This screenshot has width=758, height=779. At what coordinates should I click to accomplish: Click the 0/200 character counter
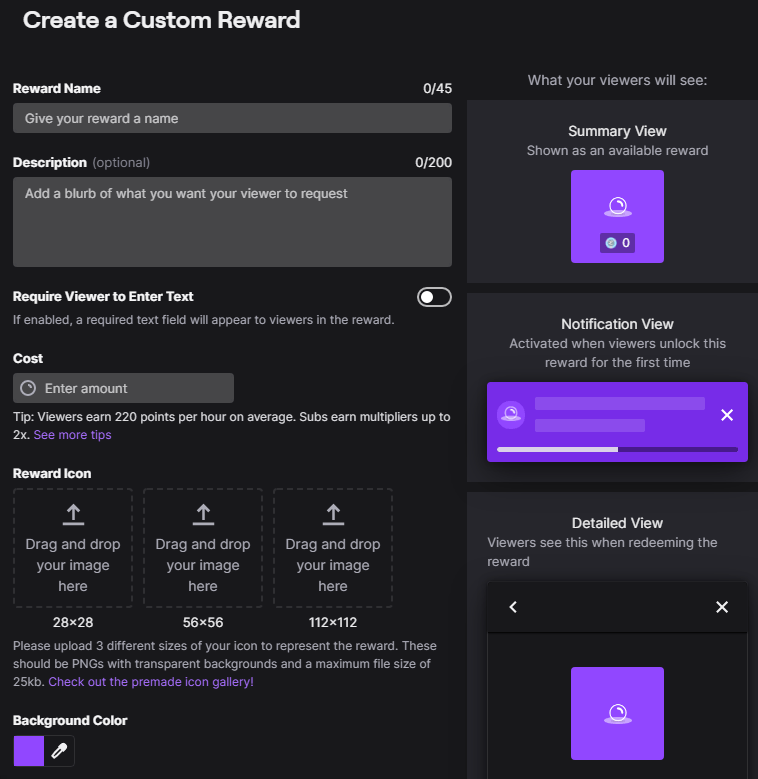[434, 162]
